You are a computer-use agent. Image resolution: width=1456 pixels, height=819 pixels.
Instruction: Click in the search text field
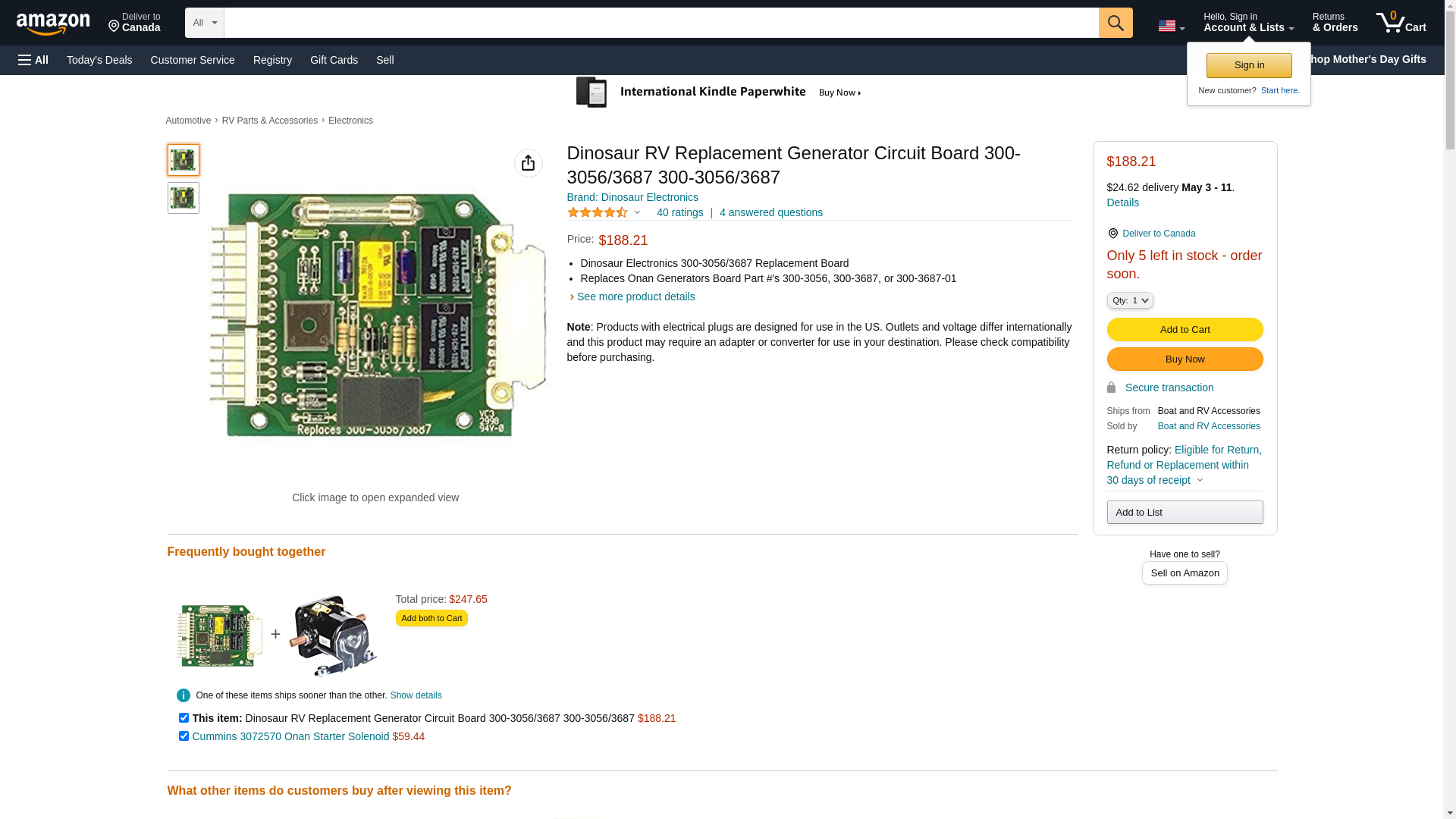661,23
